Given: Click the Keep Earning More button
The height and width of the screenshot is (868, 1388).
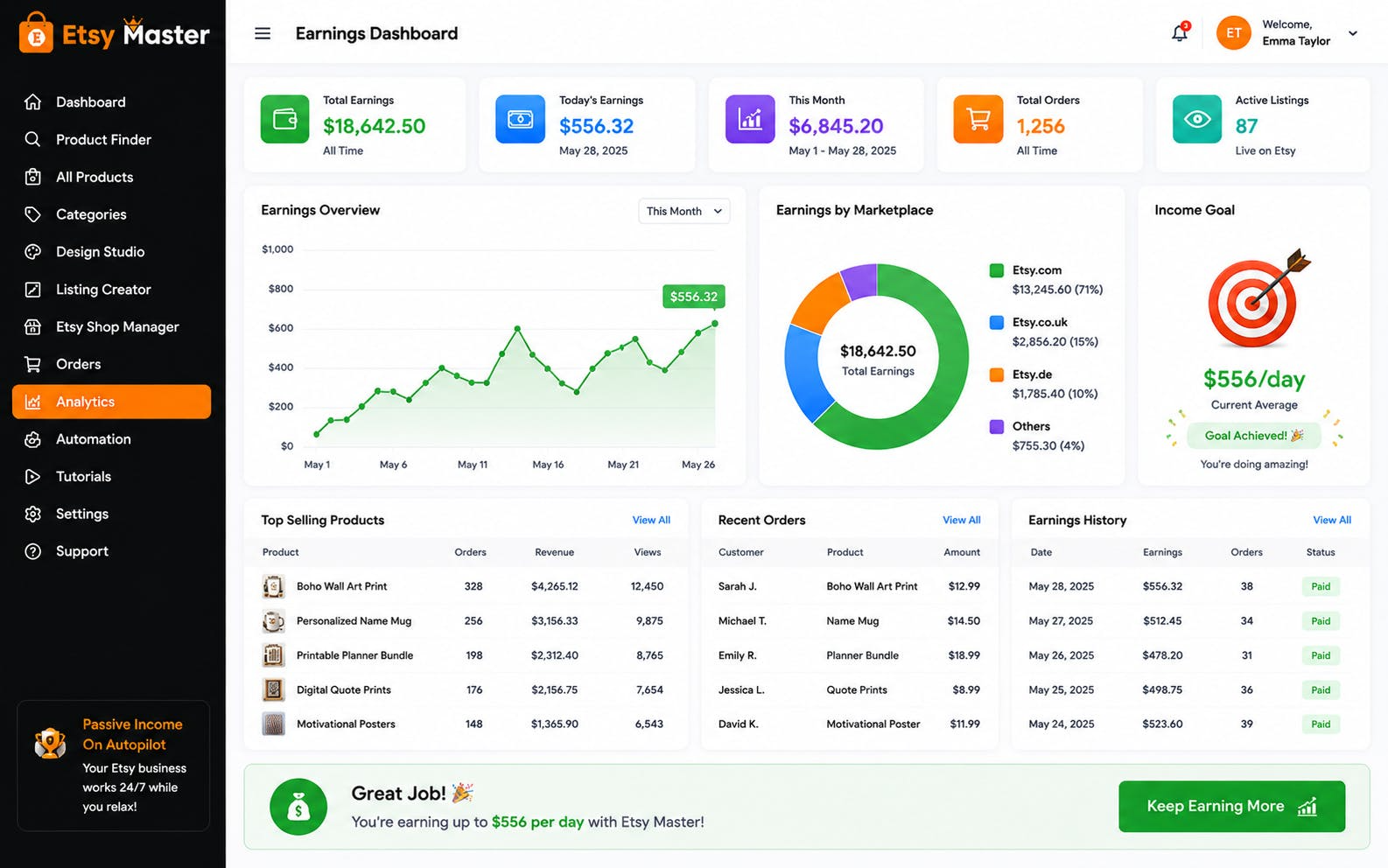Looking at the screenshot, I should pyautogui.click(x=1231, y=807).
